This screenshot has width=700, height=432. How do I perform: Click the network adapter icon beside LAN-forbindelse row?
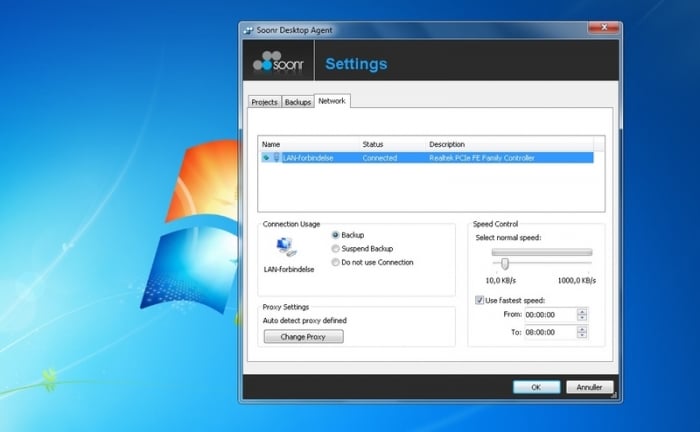tap(276, 158)
